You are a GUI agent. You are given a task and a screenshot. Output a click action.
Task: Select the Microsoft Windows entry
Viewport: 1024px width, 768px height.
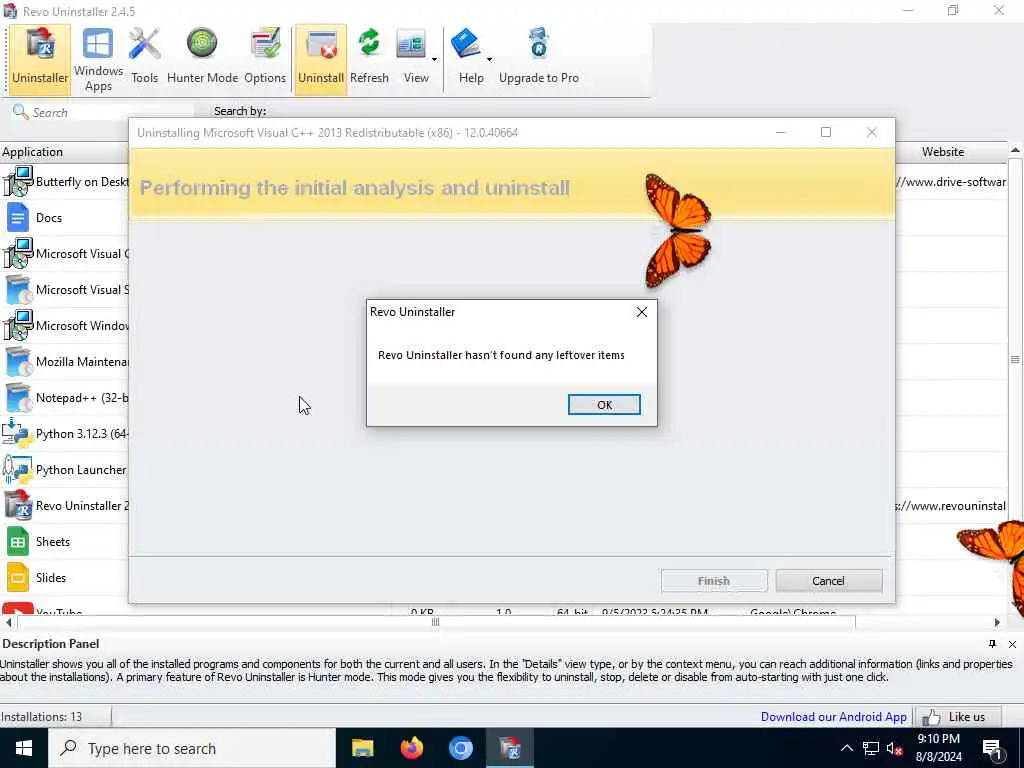coord(65,325)
